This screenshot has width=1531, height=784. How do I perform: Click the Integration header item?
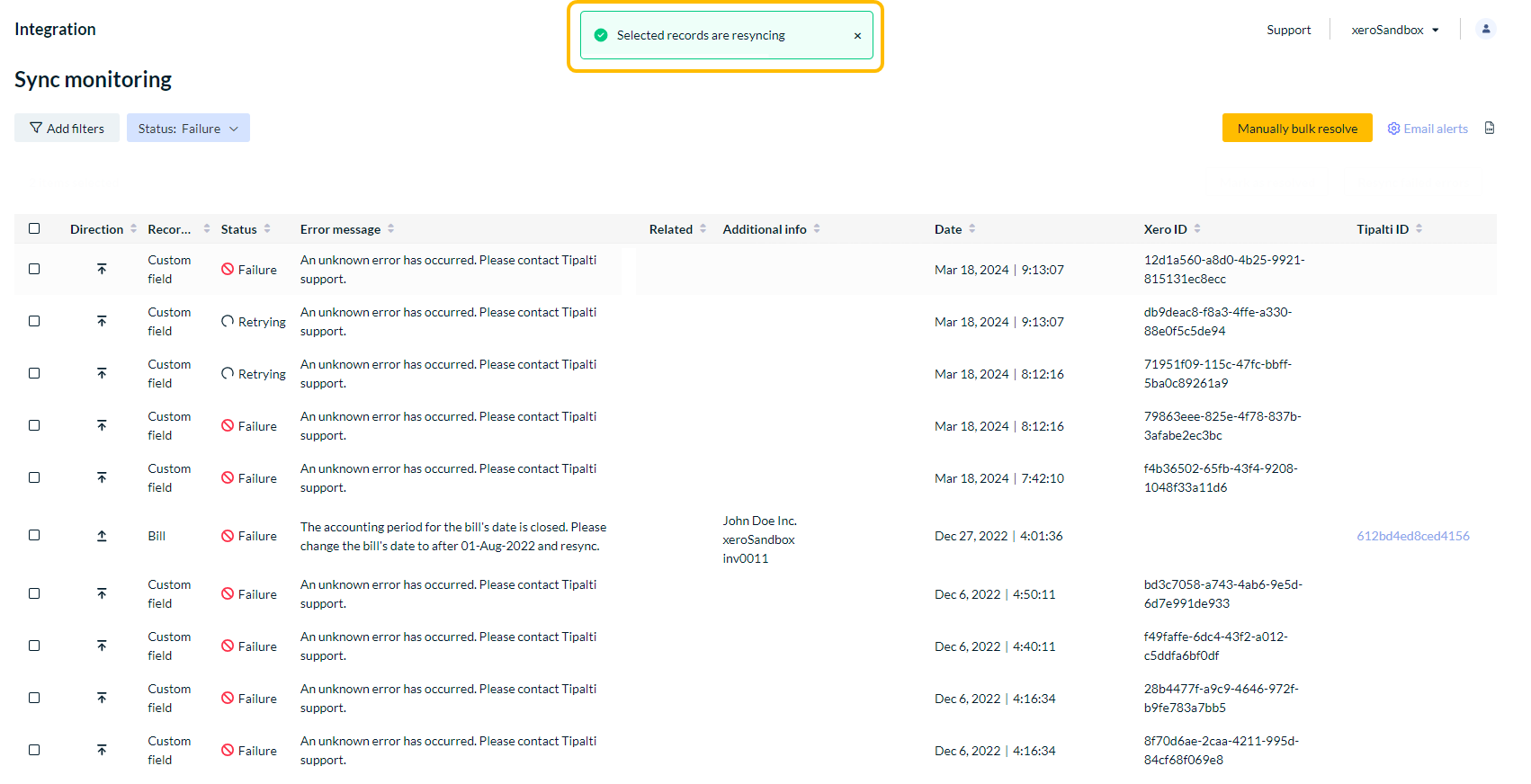coord(55,29)
